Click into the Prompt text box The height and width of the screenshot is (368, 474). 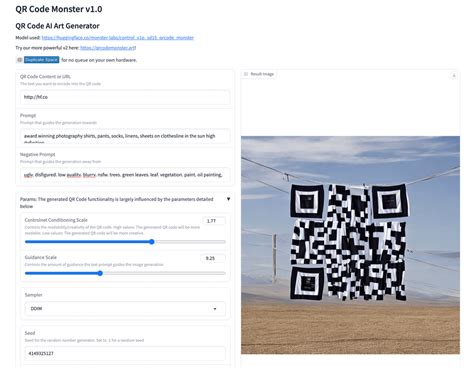(x=125, y=136)
